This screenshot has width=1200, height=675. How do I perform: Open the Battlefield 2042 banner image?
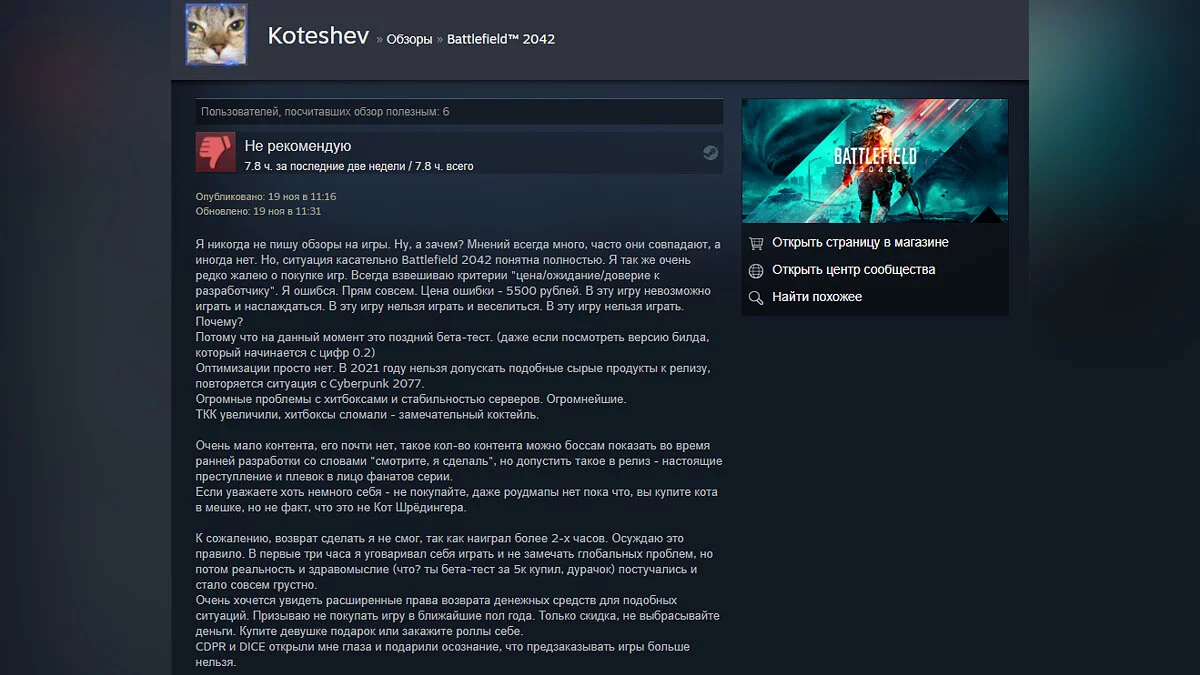(x=874, y=160)
